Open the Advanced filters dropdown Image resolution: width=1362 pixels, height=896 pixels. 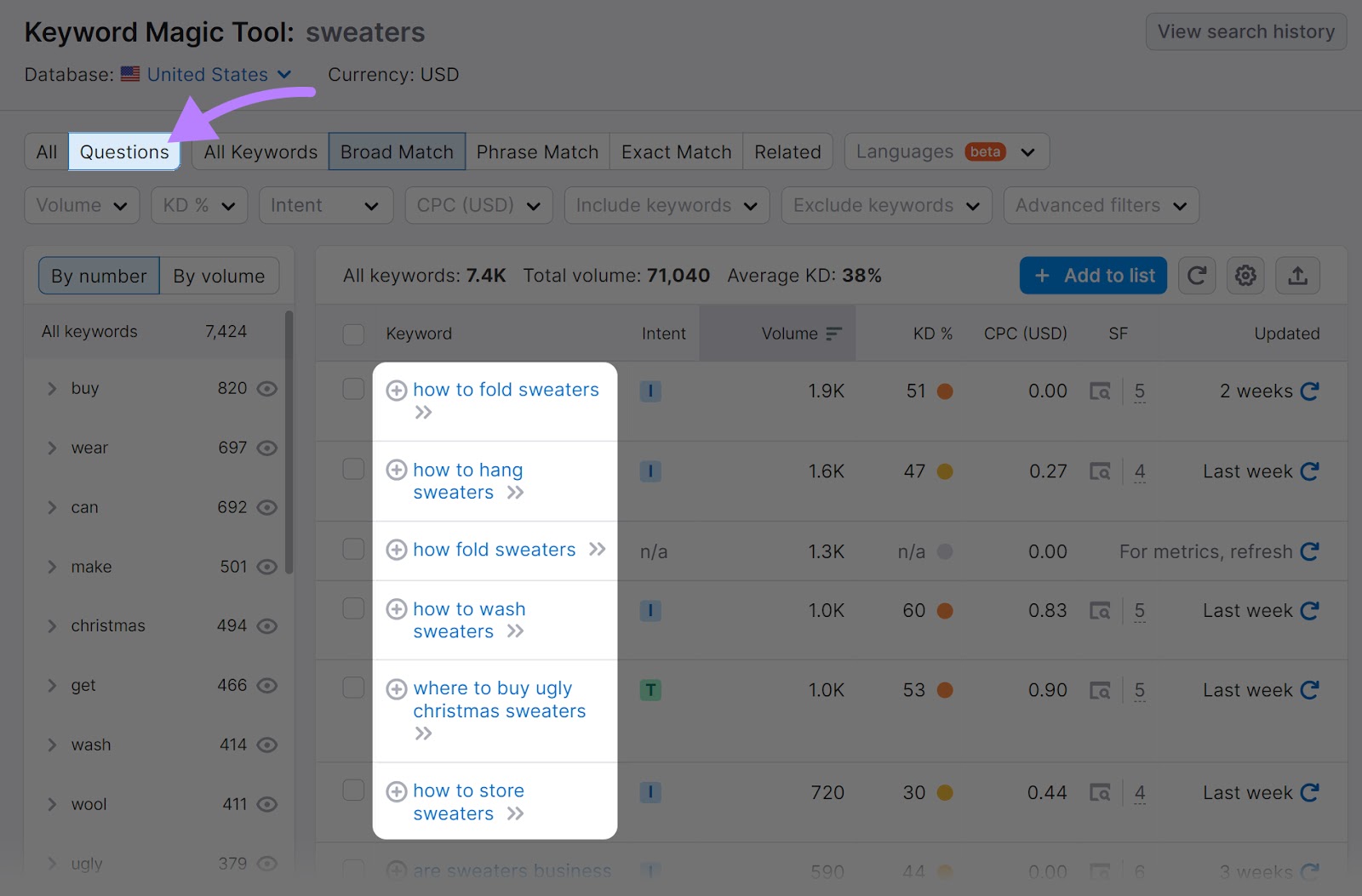point(1101,205)
